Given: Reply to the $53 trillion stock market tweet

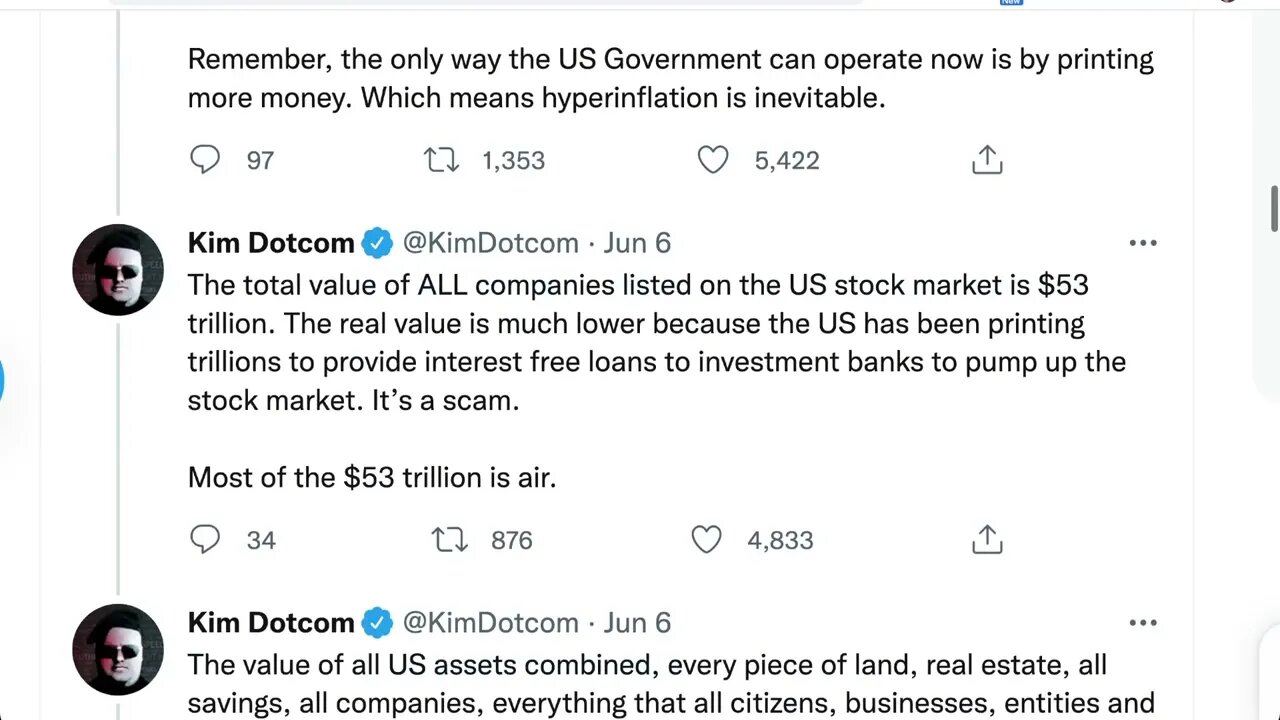Looking at the screenshot, I should 205,540.
